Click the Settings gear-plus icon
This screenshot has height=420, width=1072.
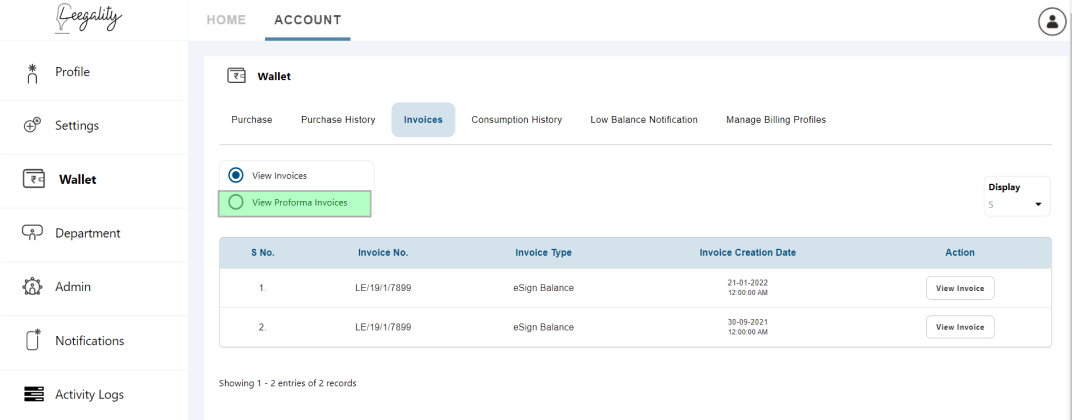click(32, 125)
